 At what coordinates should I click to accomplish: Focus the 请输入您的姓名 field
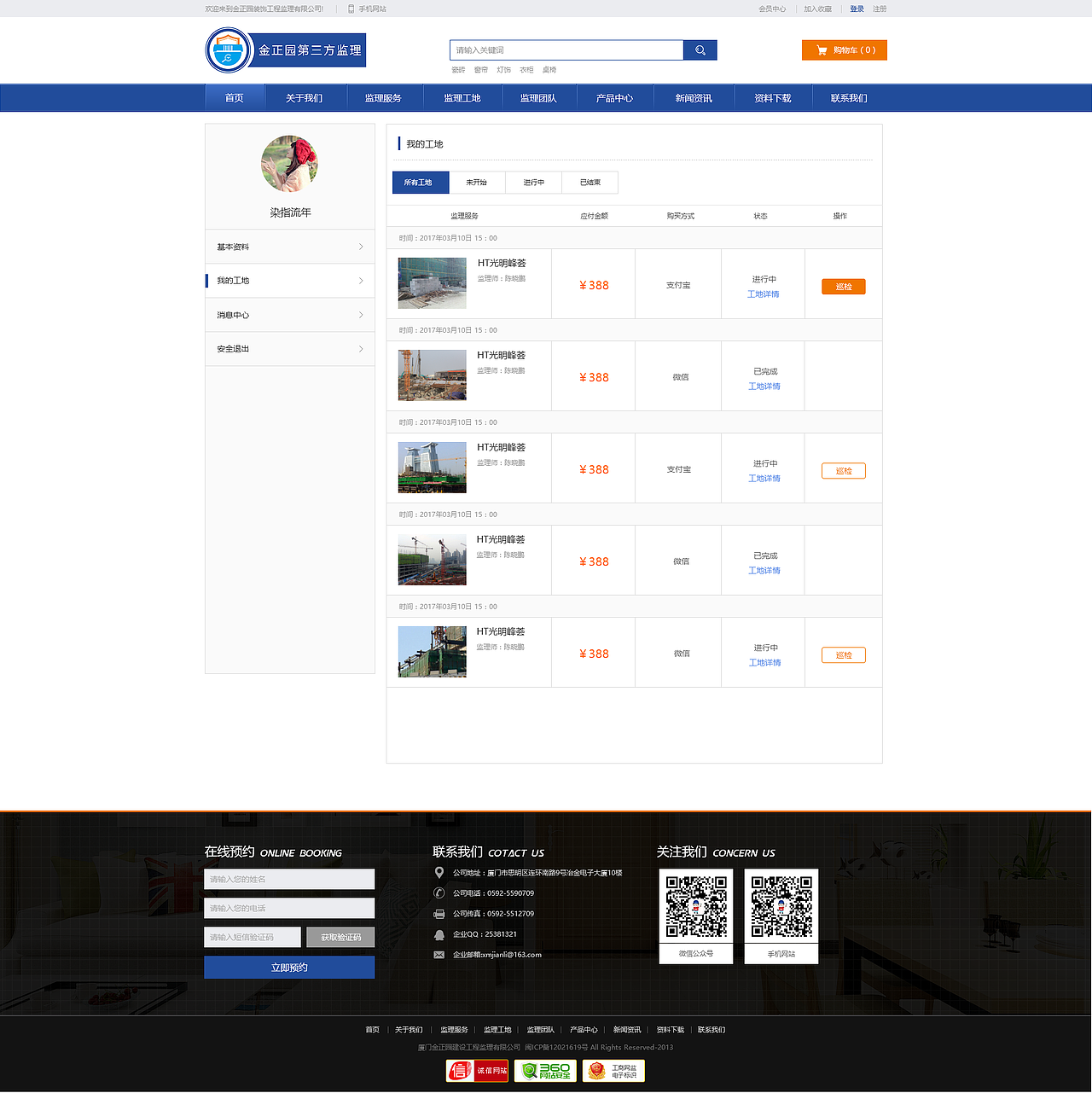click(289, 879)
